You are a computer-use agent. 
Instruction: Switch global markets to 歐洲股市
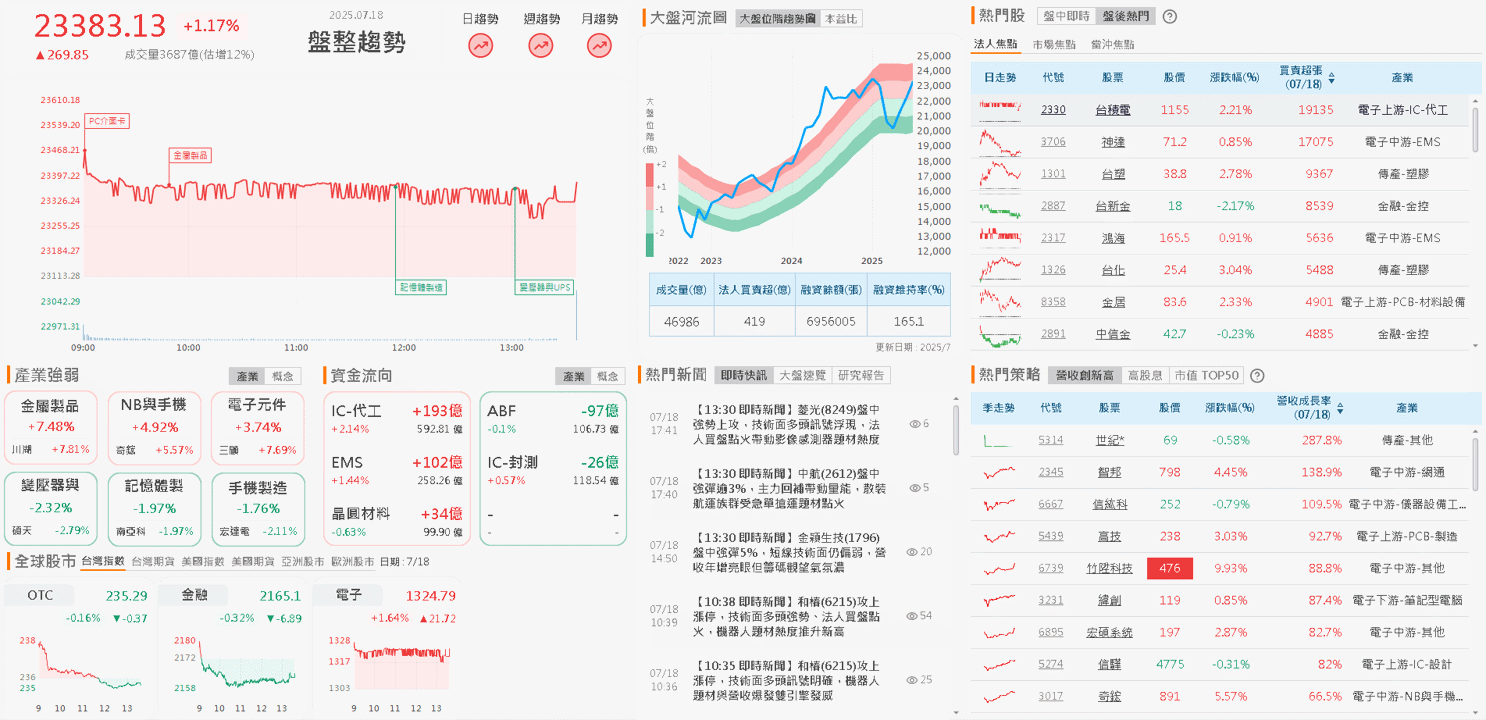pos(351,561)
